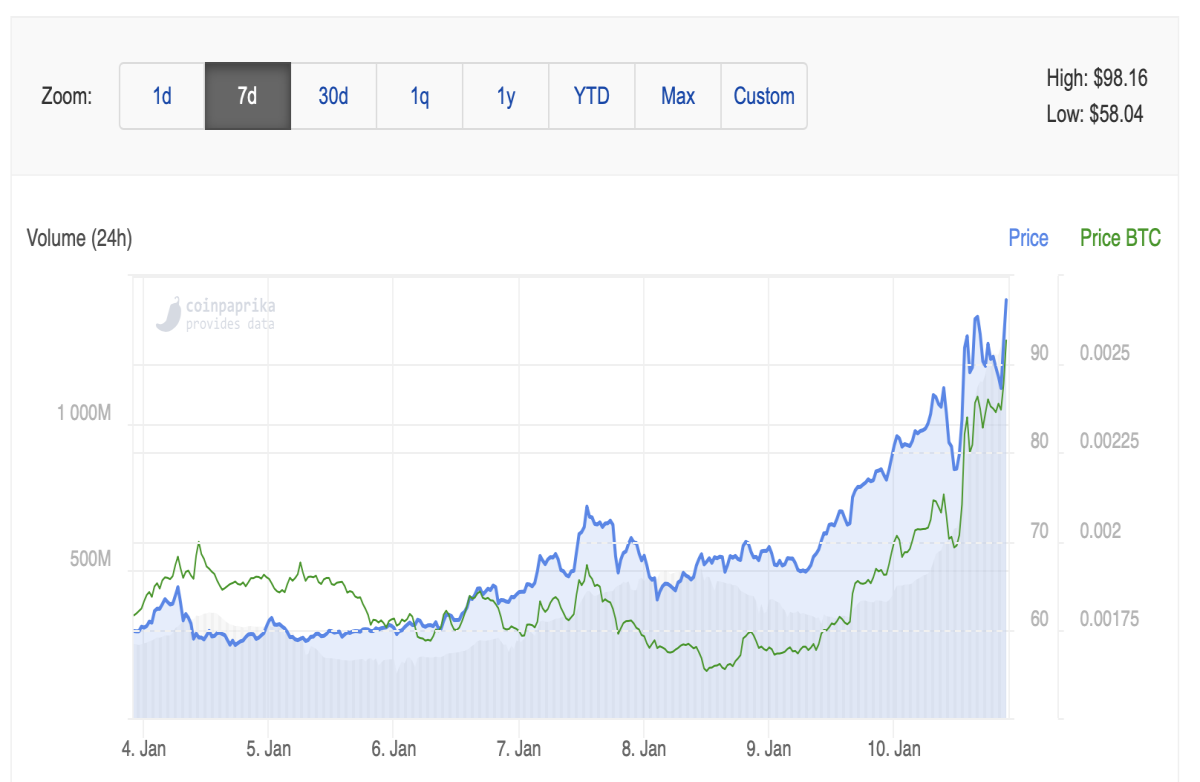Click the 7. Jan date marker

coord(521,748)
